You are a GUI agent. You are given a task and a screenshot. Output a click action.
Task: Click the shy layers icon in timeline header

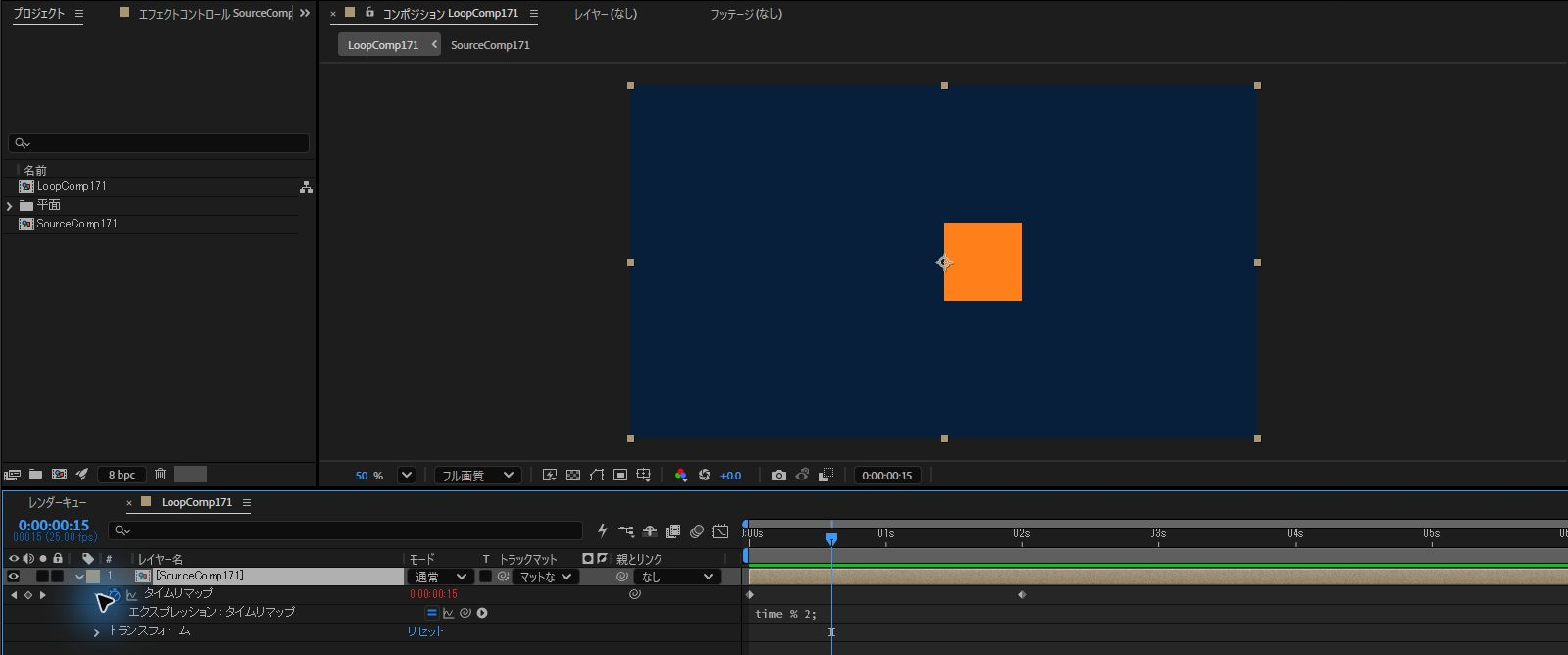tap(650, 530)
